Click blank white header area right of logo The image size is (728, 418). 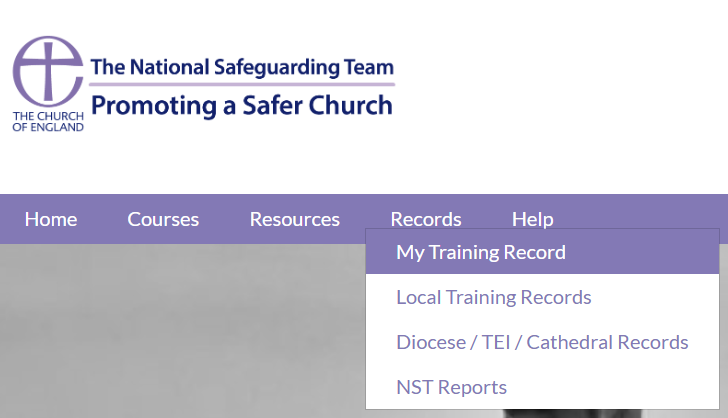click(560, 90)
